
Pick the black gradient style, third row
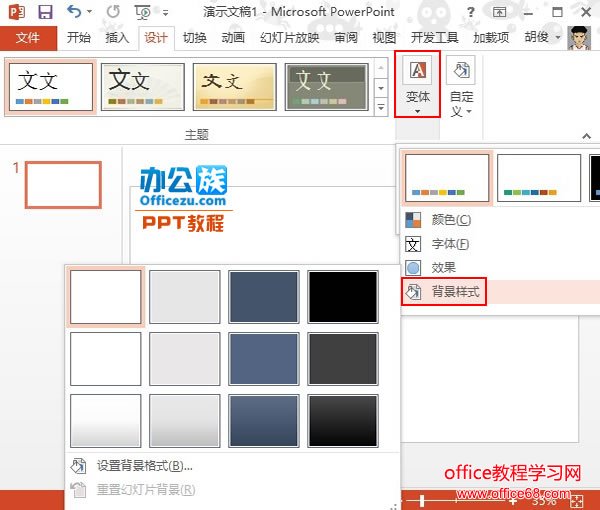coord(343,421)
